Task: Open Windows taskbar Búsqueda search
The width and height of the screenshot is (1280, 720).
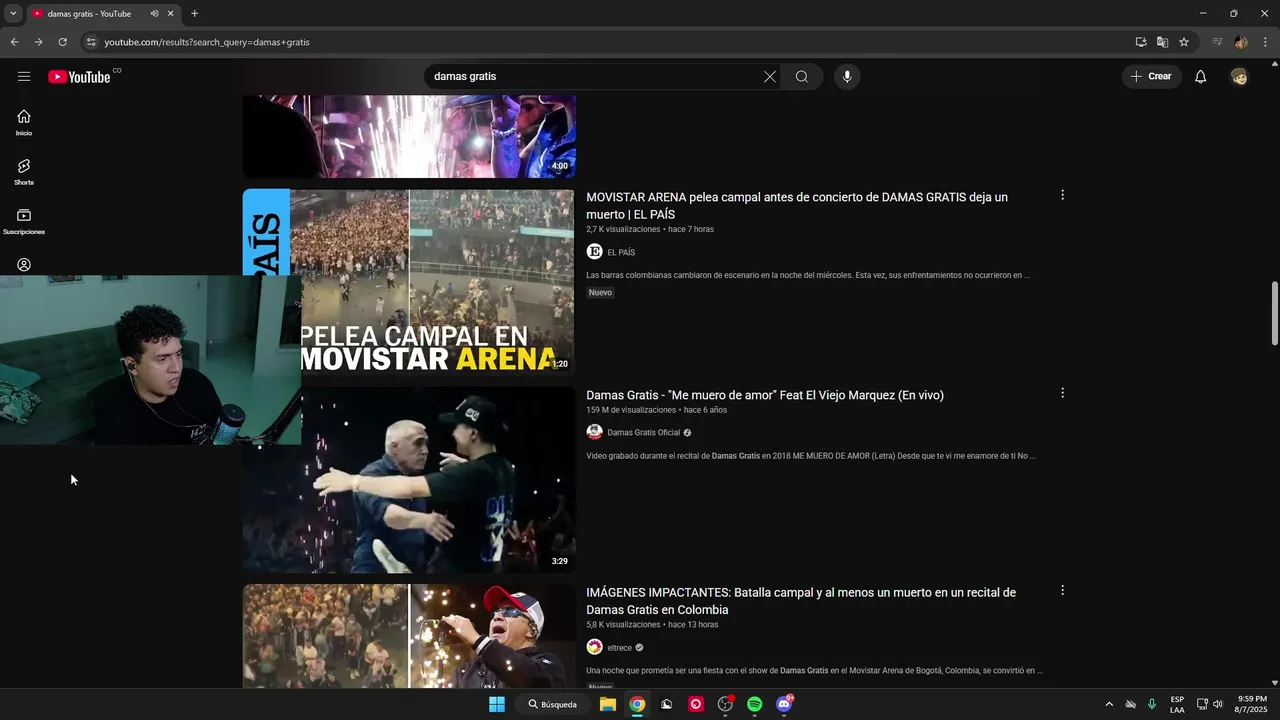Action: click(x=553, y=704)
